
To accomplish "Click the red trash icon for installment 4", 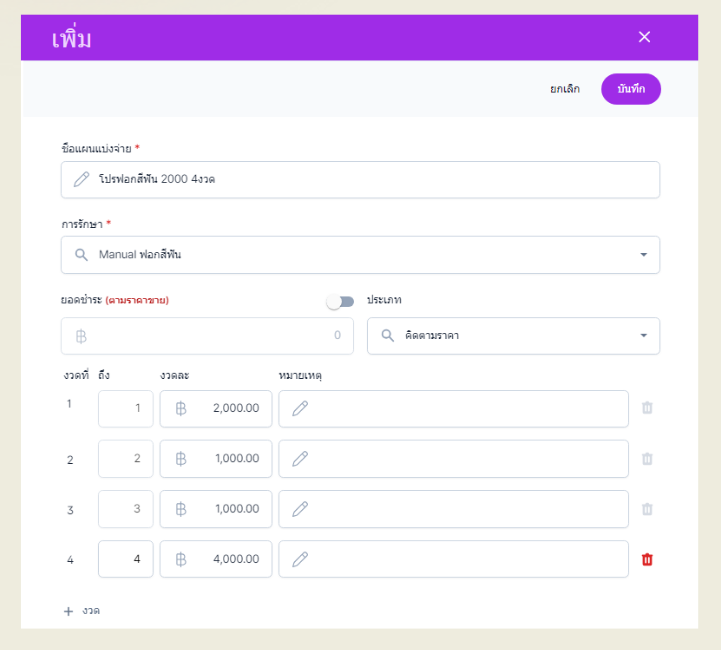I will click(x=647, y=559).
